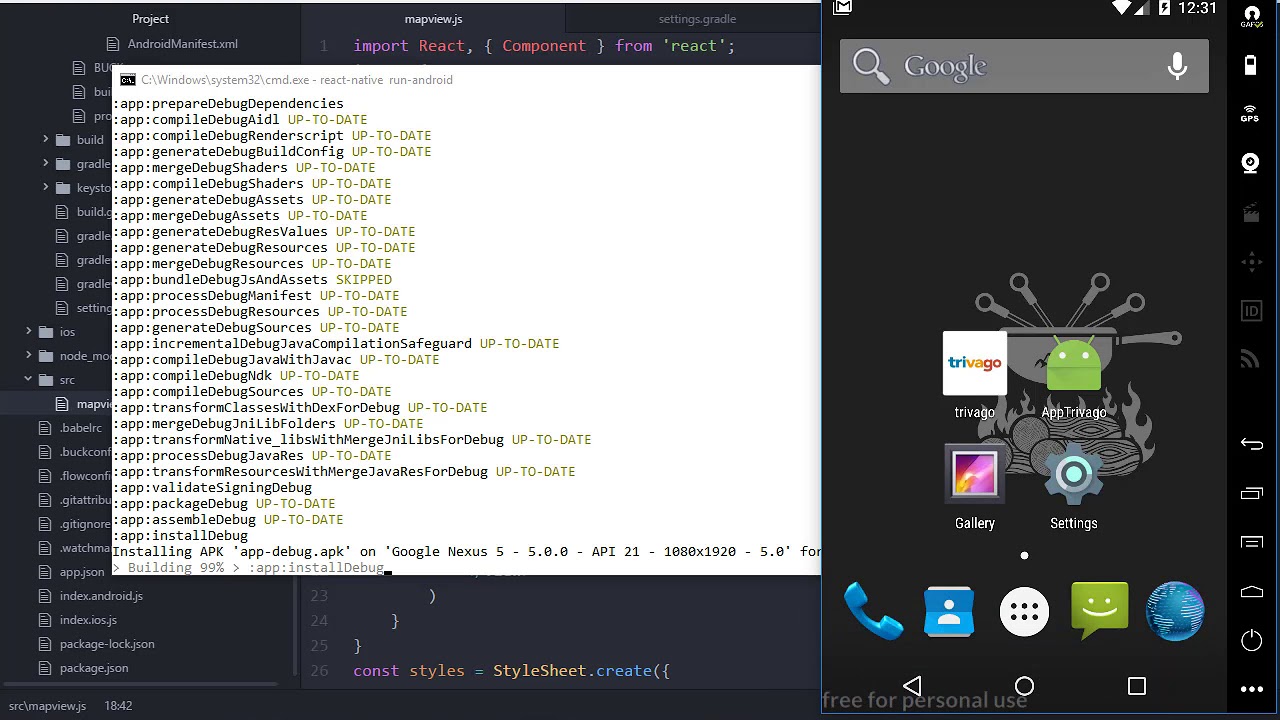
Task: Open the trivago app icon
Action: point(974,376)
